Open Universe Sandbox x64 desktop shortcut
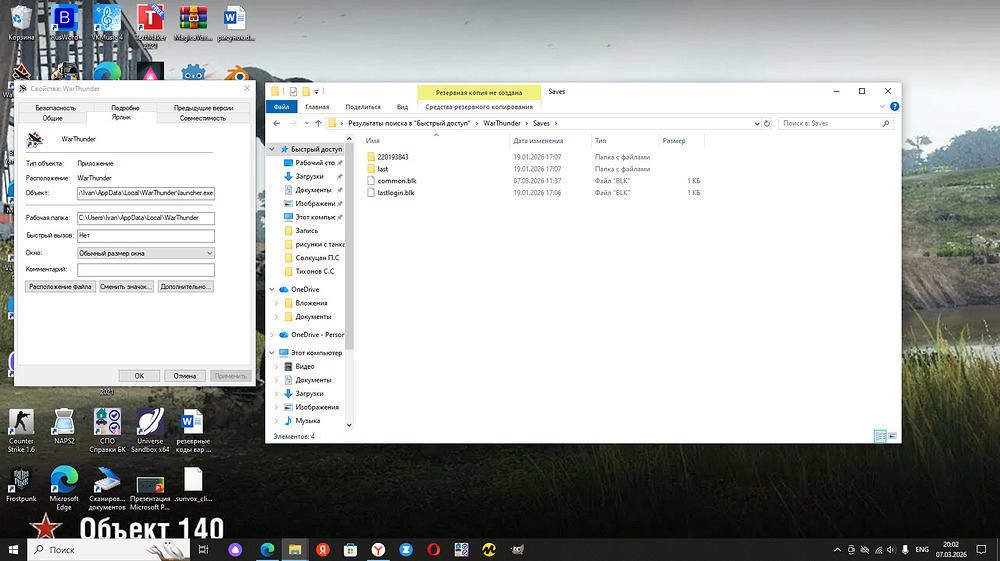The height and width of the screenshot is (561, 1000). click(x=150, y=421)
